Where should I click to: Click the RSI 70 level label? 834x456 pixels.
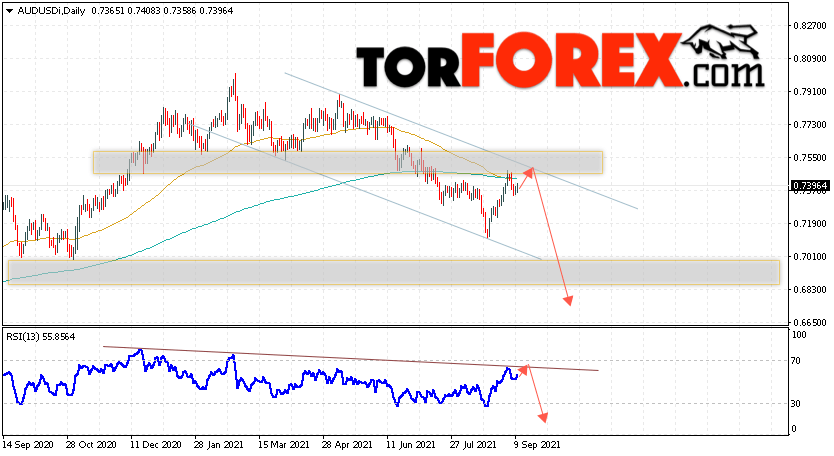coord(795,361)
